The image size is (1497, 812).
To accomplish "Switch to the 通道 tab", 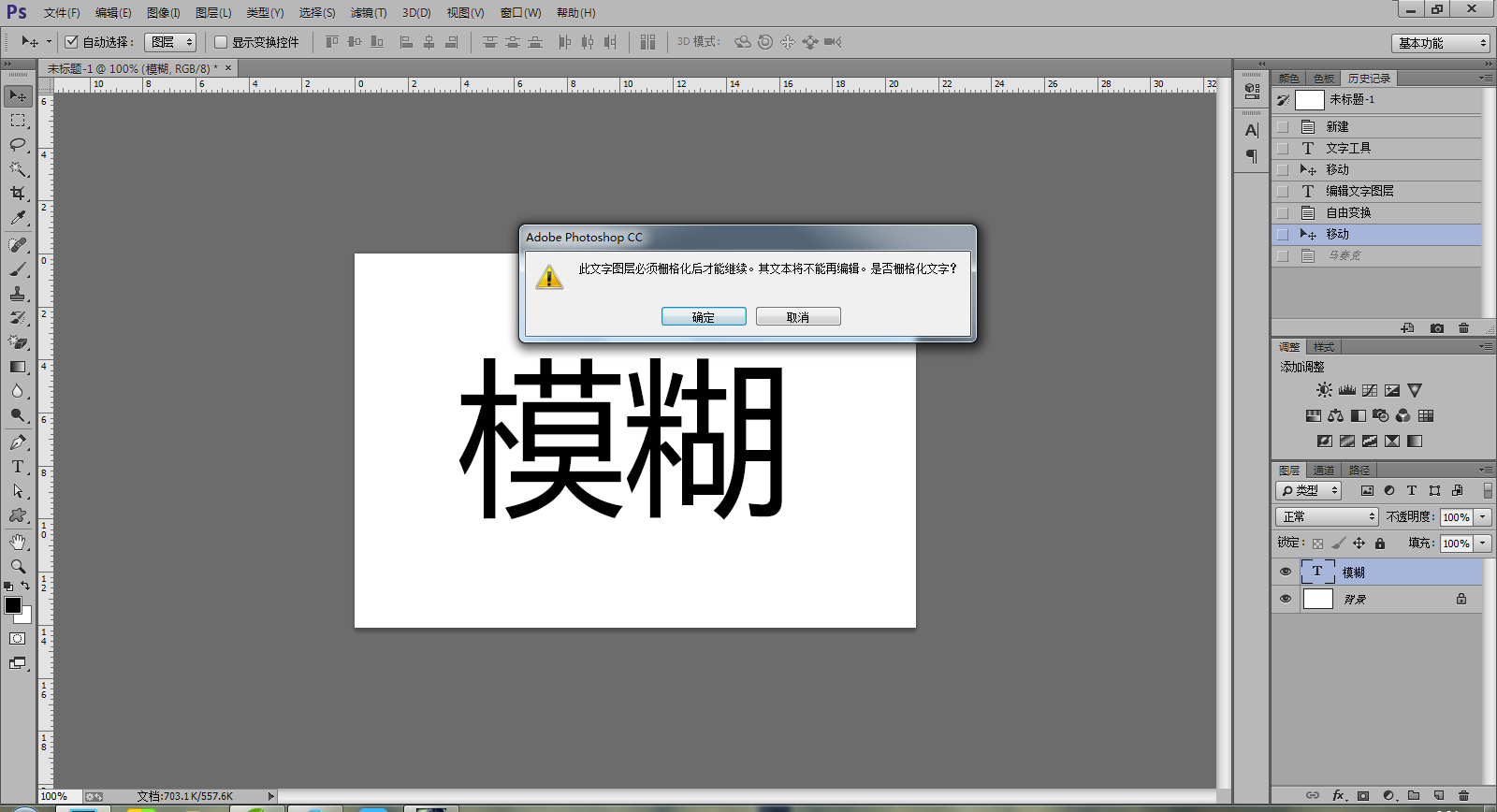I will click(x=1323, y=470).
